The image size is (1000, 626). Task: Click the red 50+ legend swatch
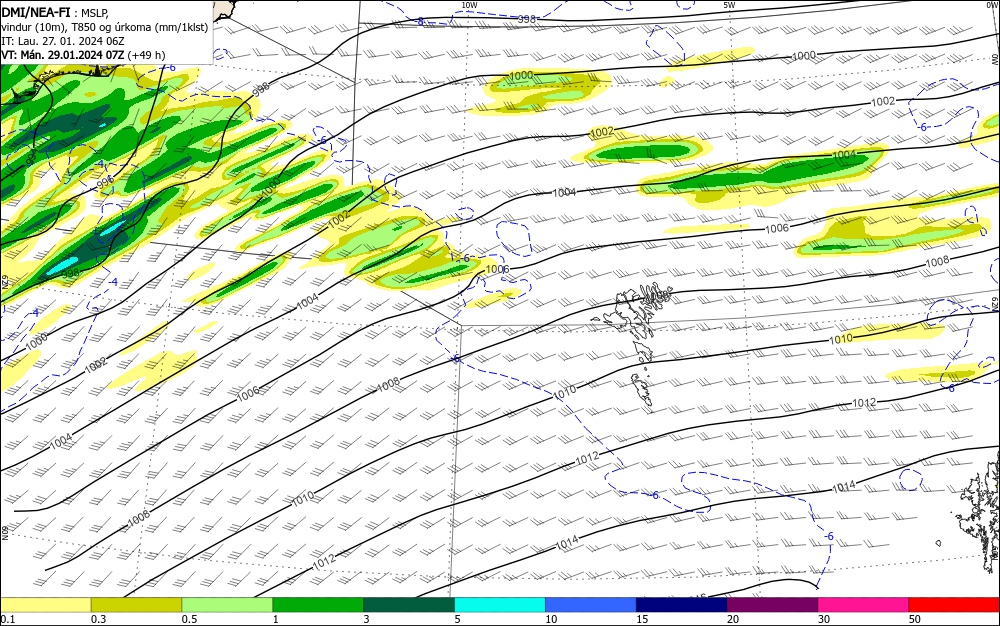(x=954, y=605)
